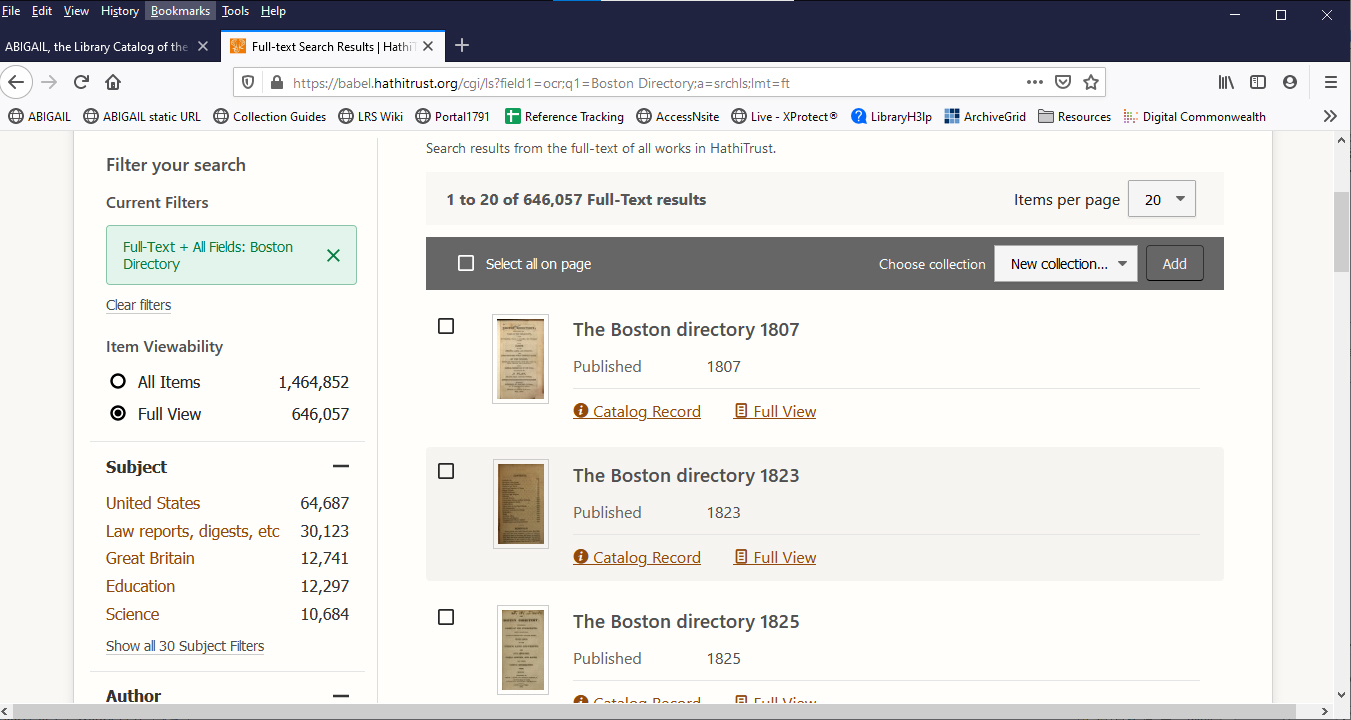Bookmark this page with the star icon
The image size is (1351, 720).
(1091, 82)
